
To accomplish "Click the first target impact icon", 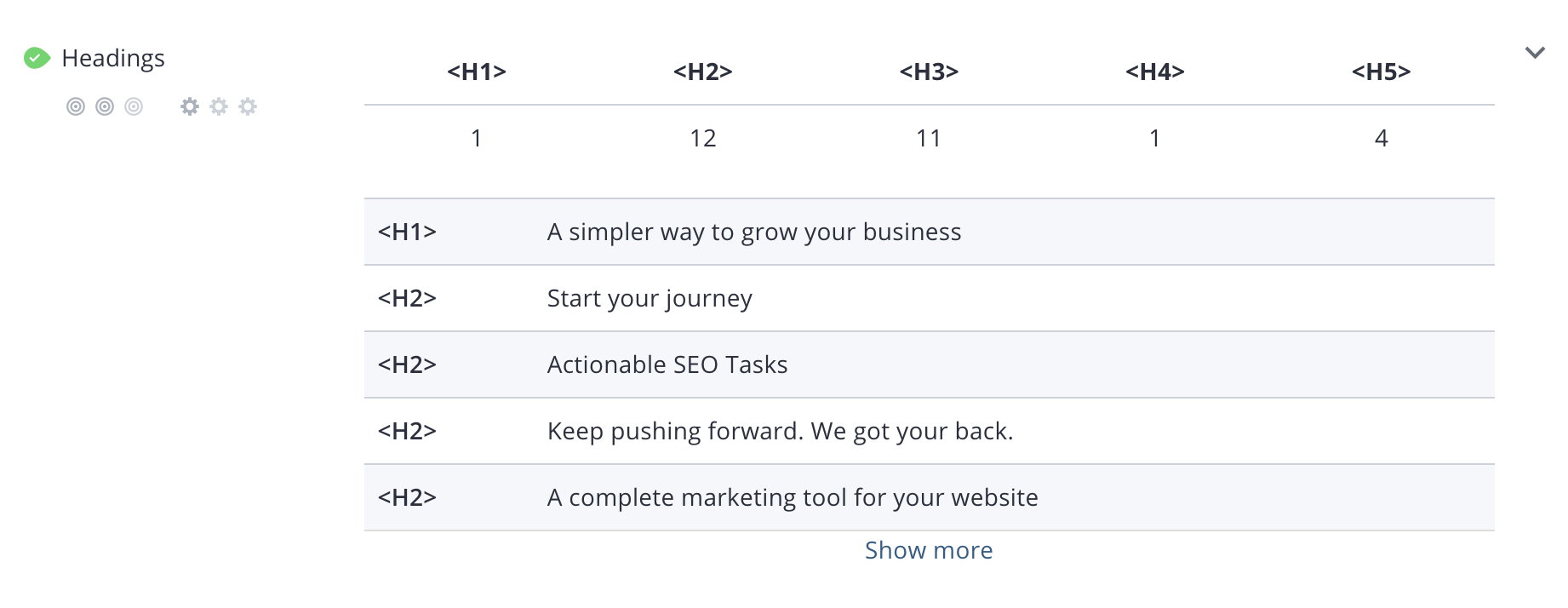I will pos(76,106).
